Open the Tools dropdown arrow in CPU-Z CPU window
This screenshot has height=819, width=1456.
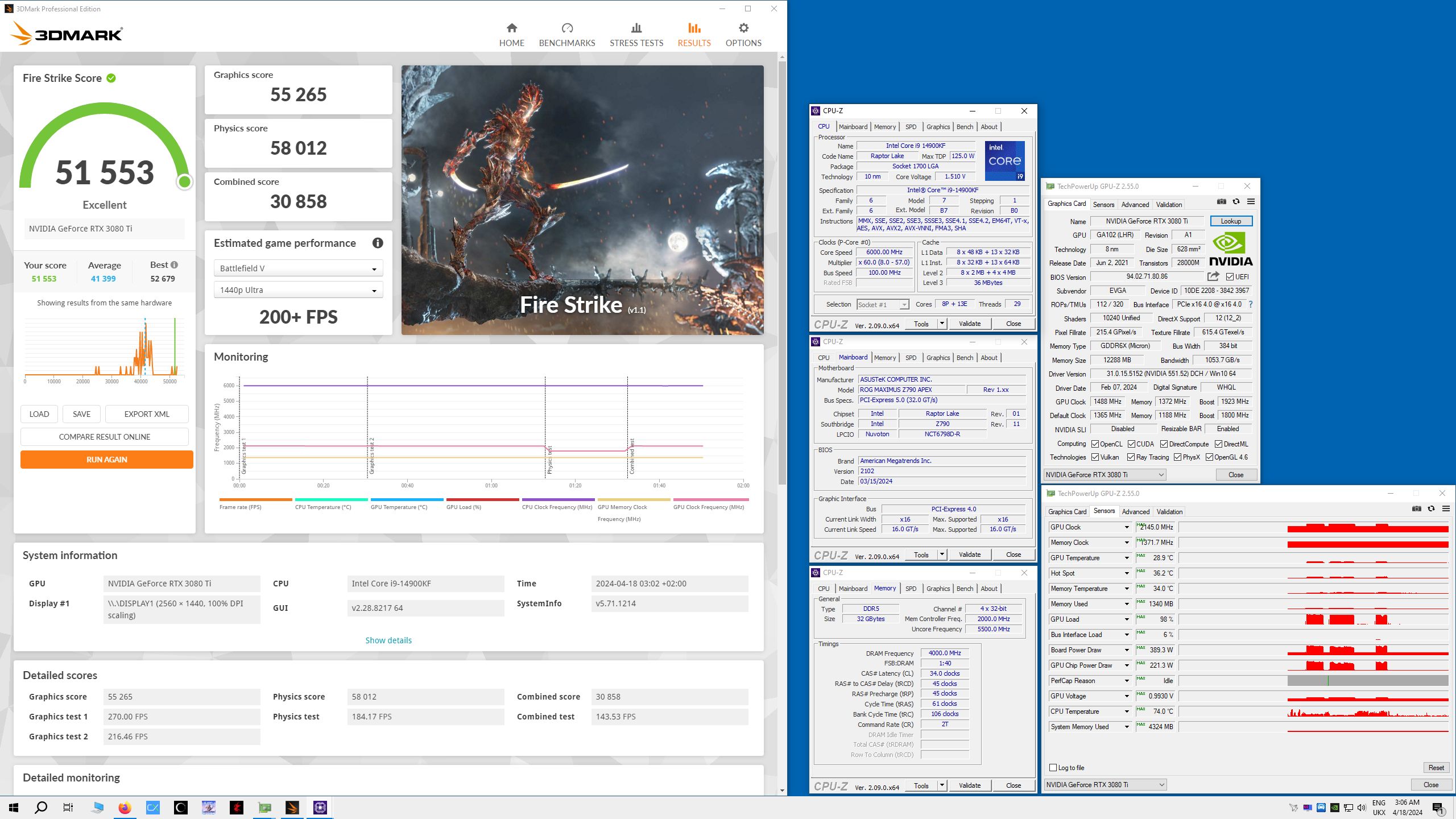942,324
